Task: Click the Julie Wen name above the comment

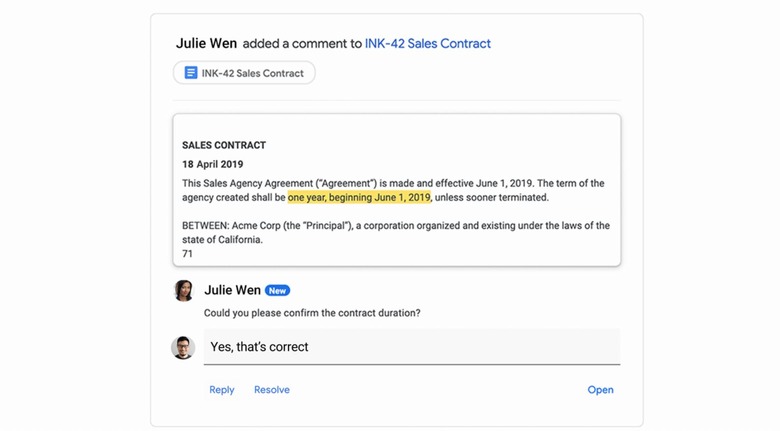Action: point(232,290)
